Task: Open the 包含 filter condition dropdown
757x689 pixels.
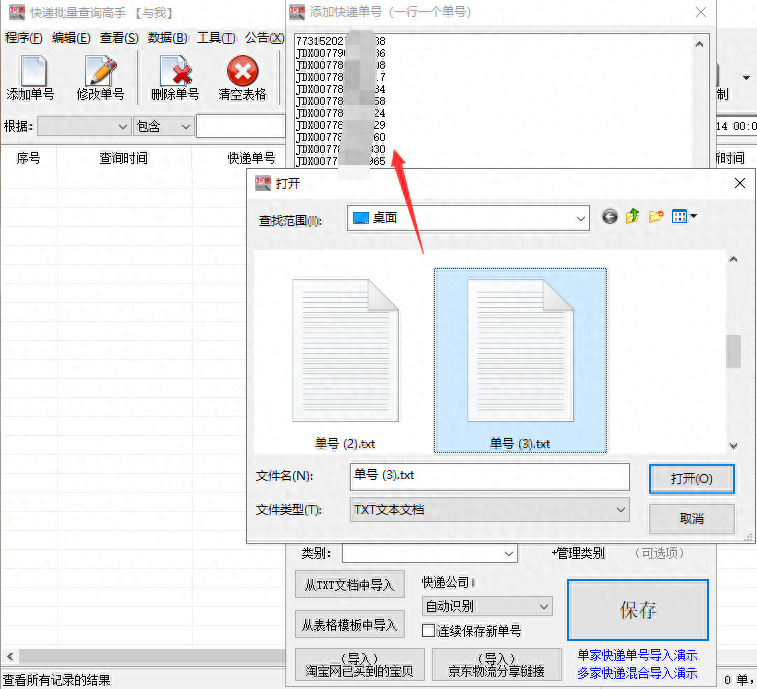Action: [184, 126]
